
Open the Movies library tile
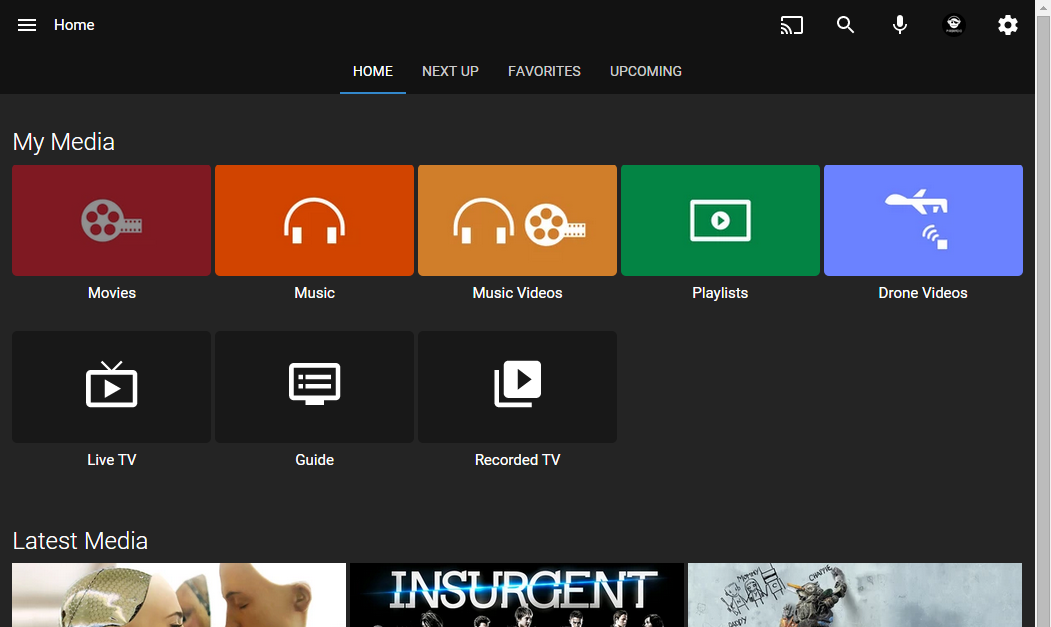click(x=111, y=220)
